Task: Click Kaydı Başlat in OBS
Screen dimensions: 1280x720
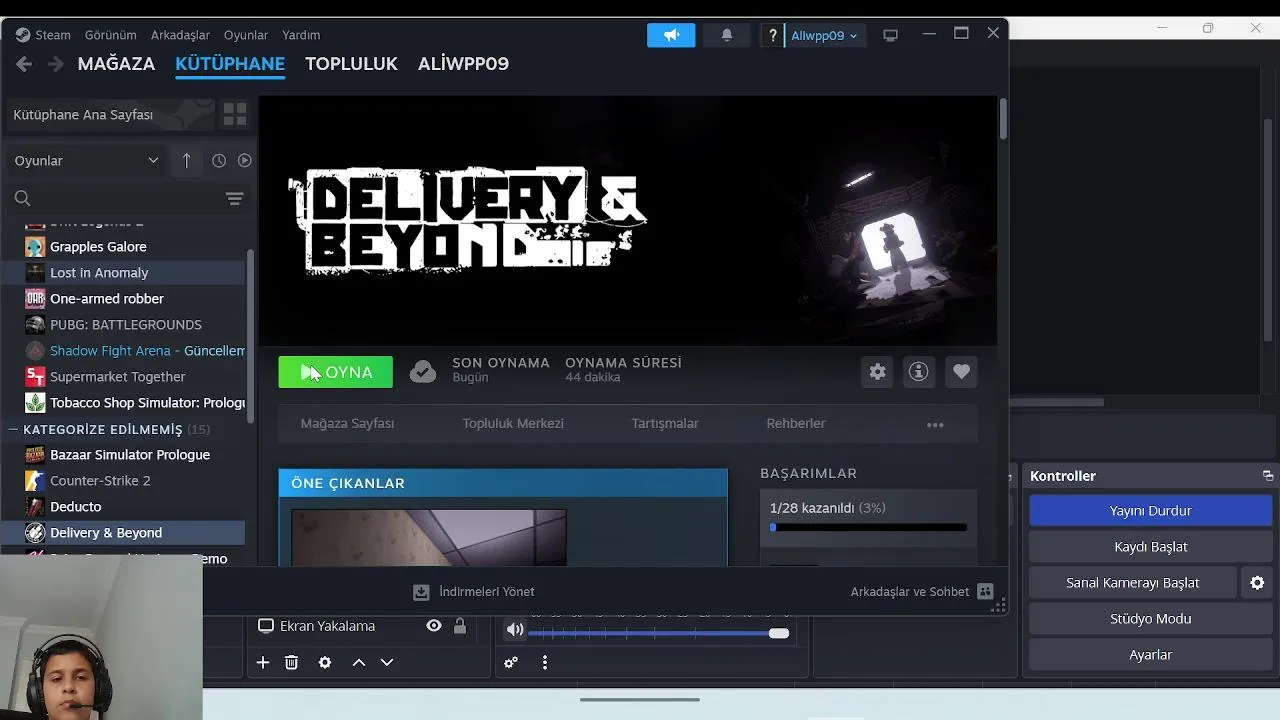Action: point(1150,547)
